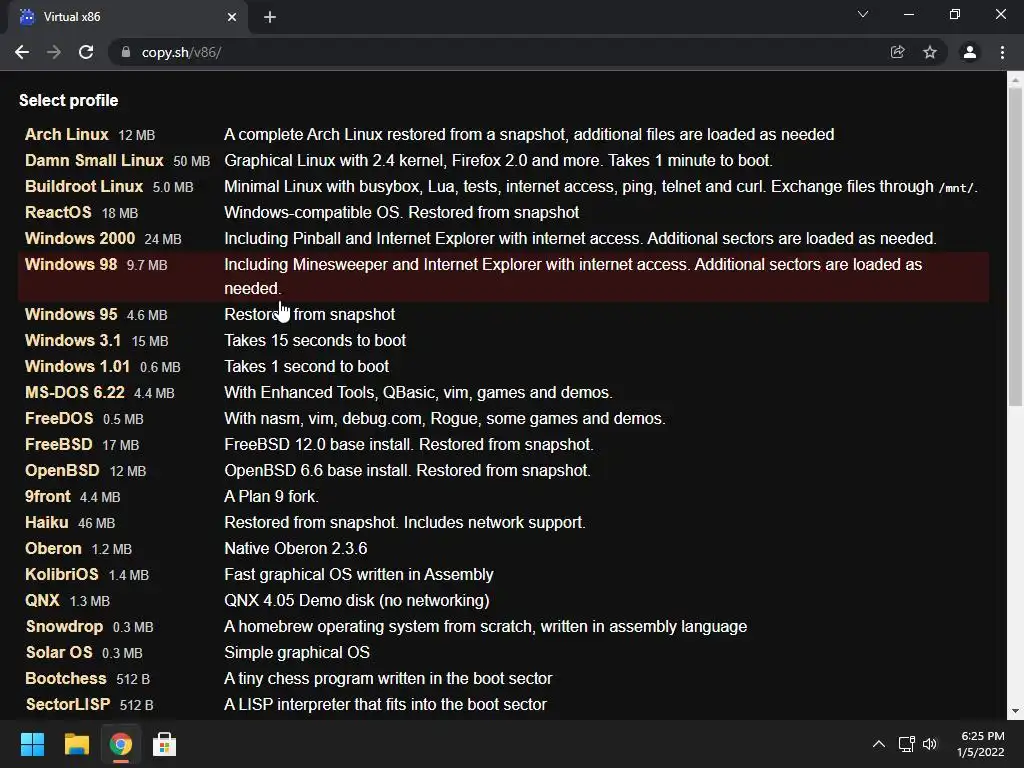
Task: Click the address bar URL copy.sh/v86/
Action: pyautogui.click(x=182, y=52)
